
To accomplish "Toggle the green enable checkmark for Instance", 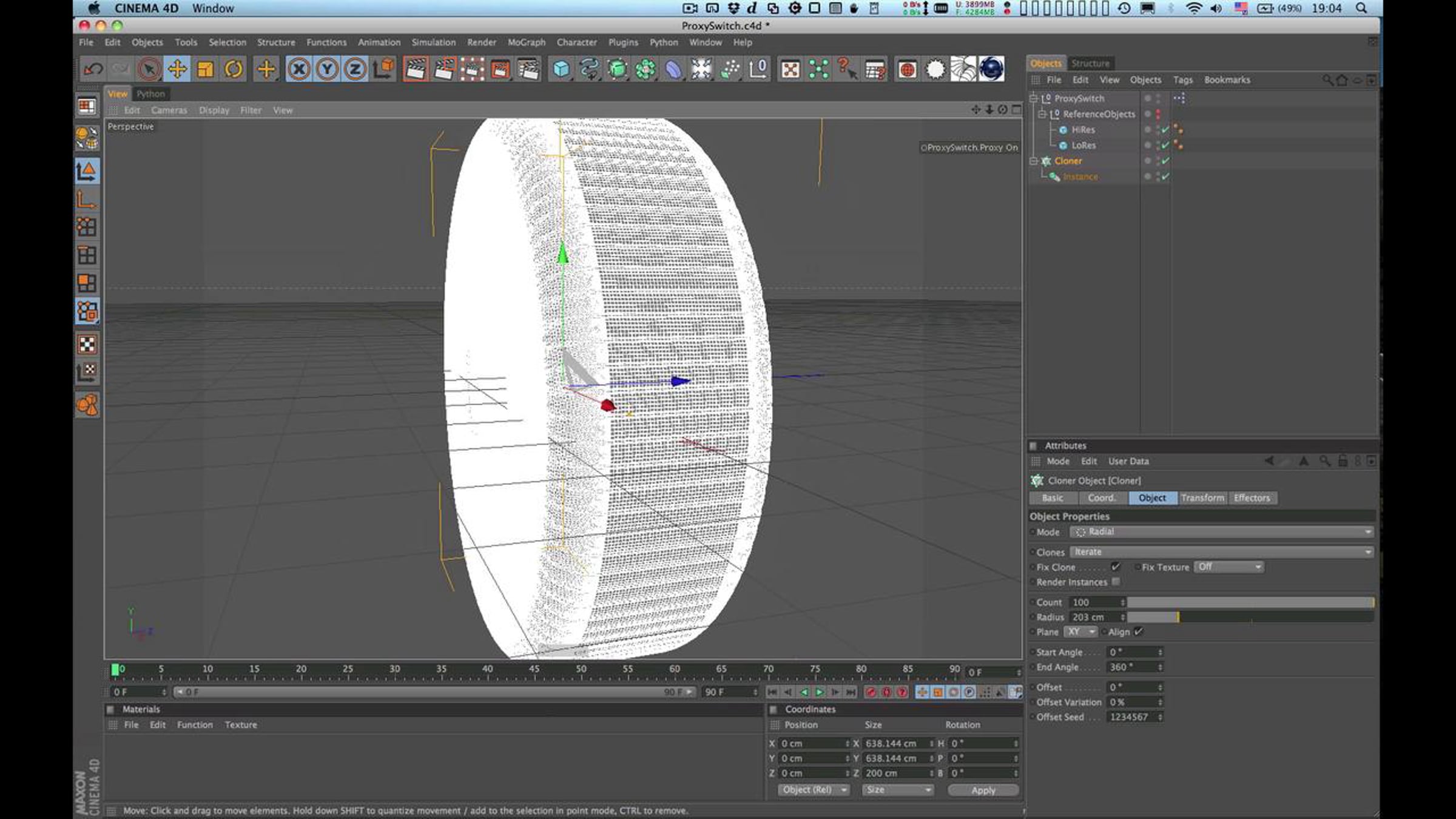I will pos(1165,177).
